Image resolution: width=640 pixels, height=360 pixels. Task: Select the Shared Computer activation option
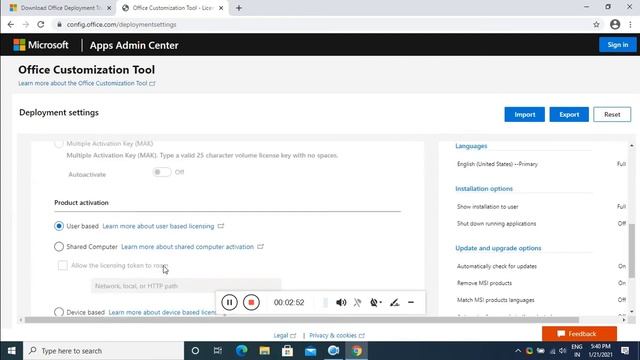pos(59,247)
